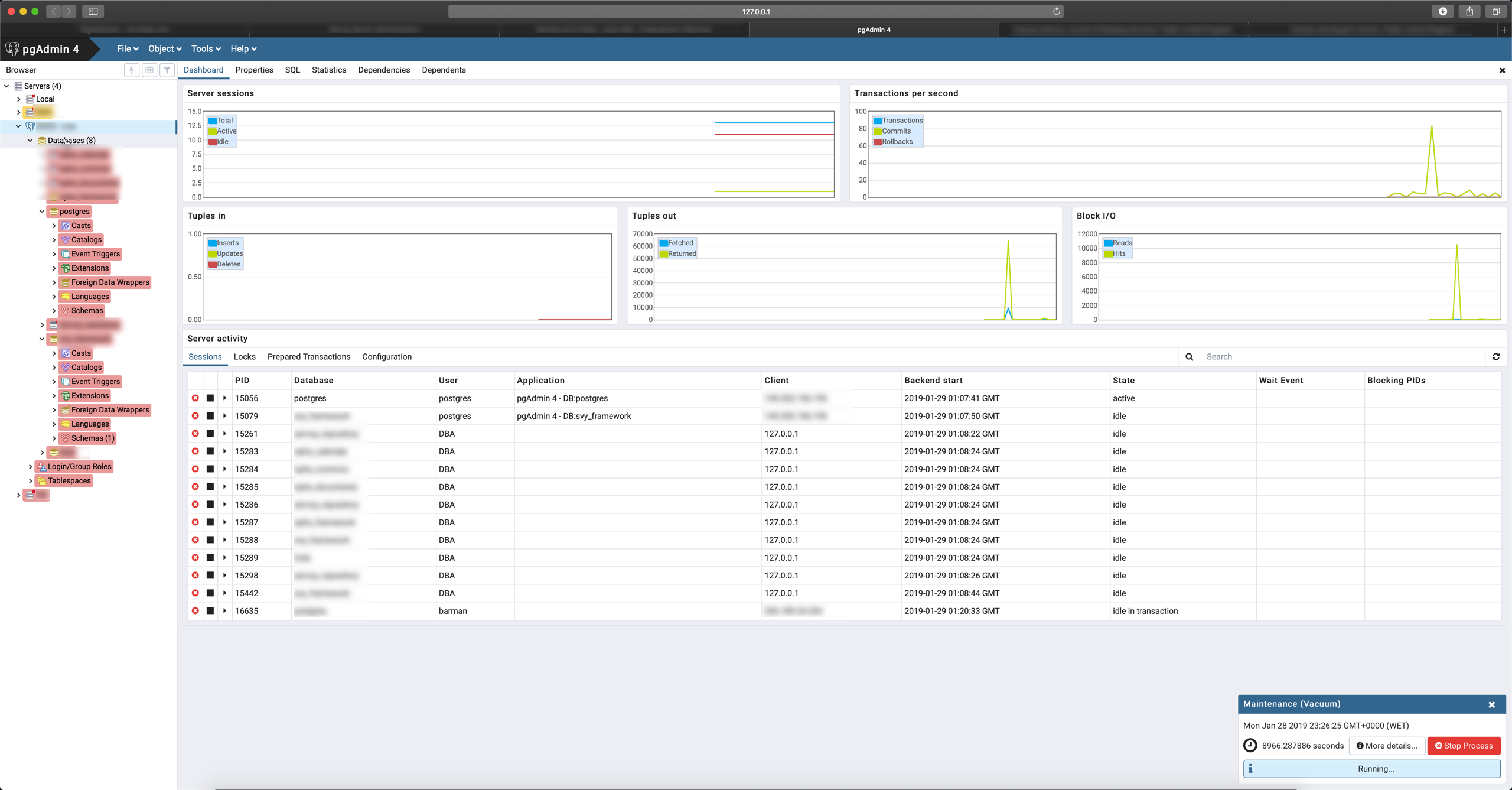1512x790 pixels.
Task: Switch to the Dependents tab
Action: pyautogui.click(x=444, y=70)
